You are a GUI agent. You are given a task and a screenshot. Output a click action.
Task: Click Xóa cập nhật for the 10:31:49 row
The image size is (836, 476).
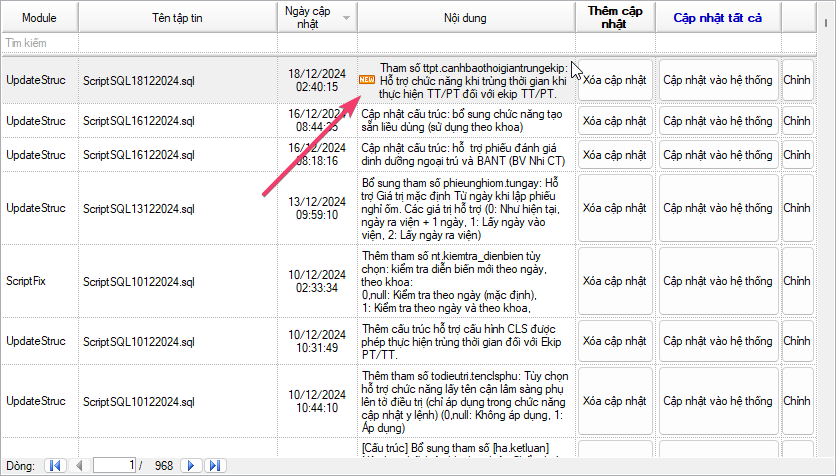pyautogui.click(x=615, y=341)
